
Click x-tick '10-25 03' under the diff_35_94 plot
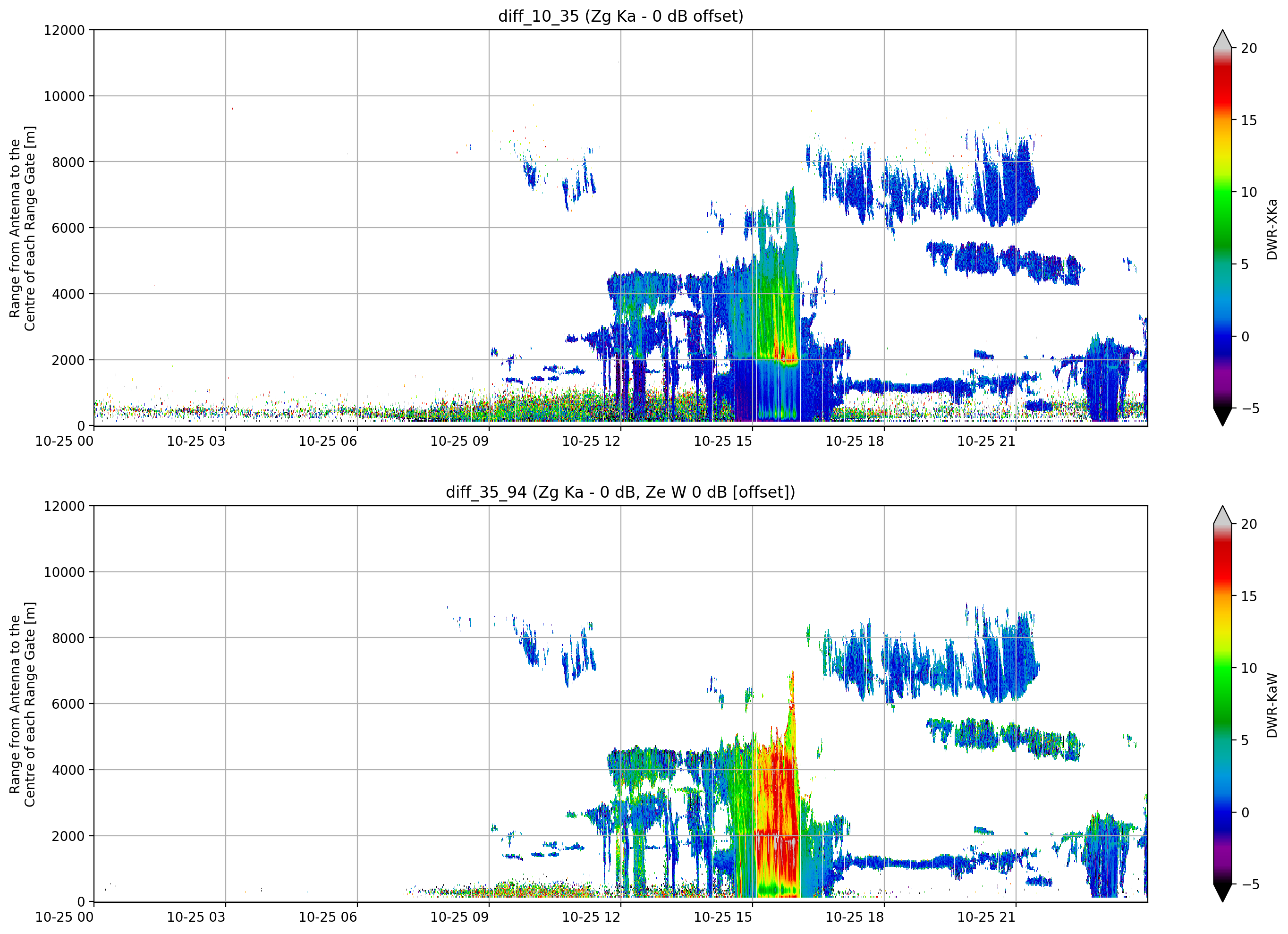tap(196, 917)
